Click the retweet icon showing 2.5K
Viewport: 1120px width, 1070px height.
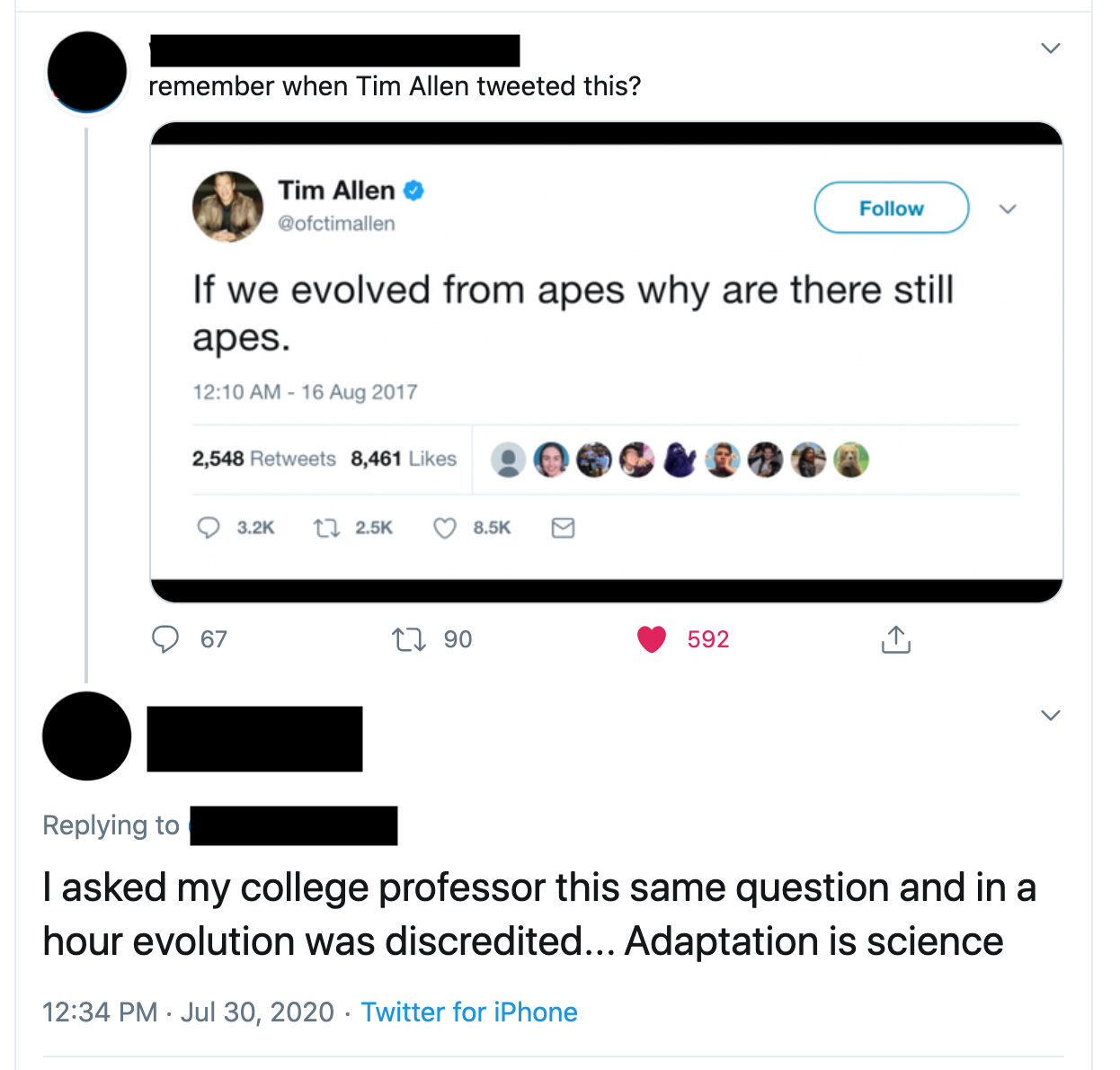(326, 528)
